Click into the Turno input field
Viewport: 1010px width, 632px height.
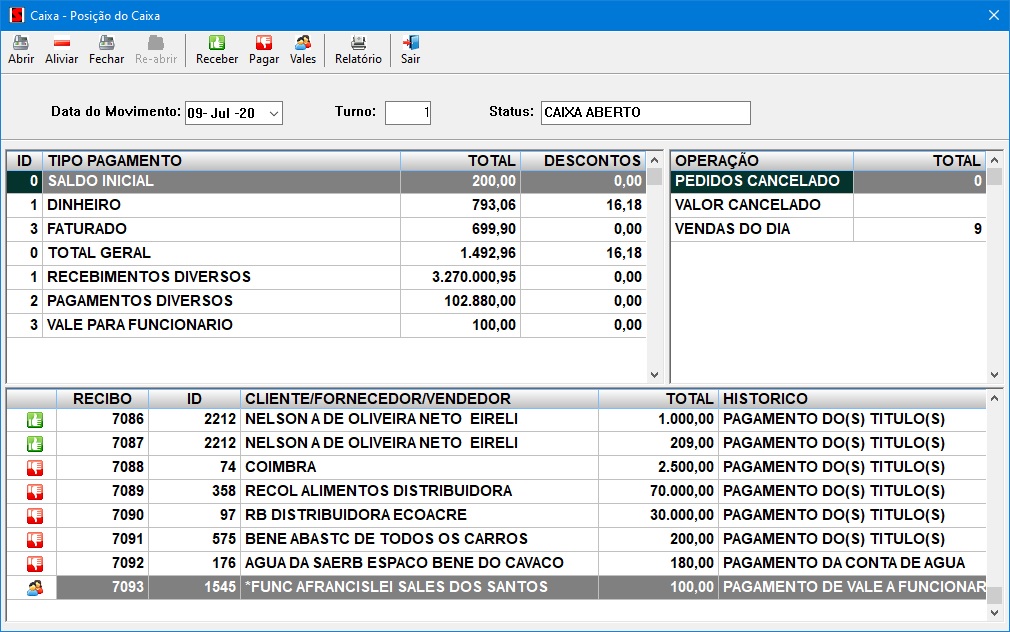(407, 113)
